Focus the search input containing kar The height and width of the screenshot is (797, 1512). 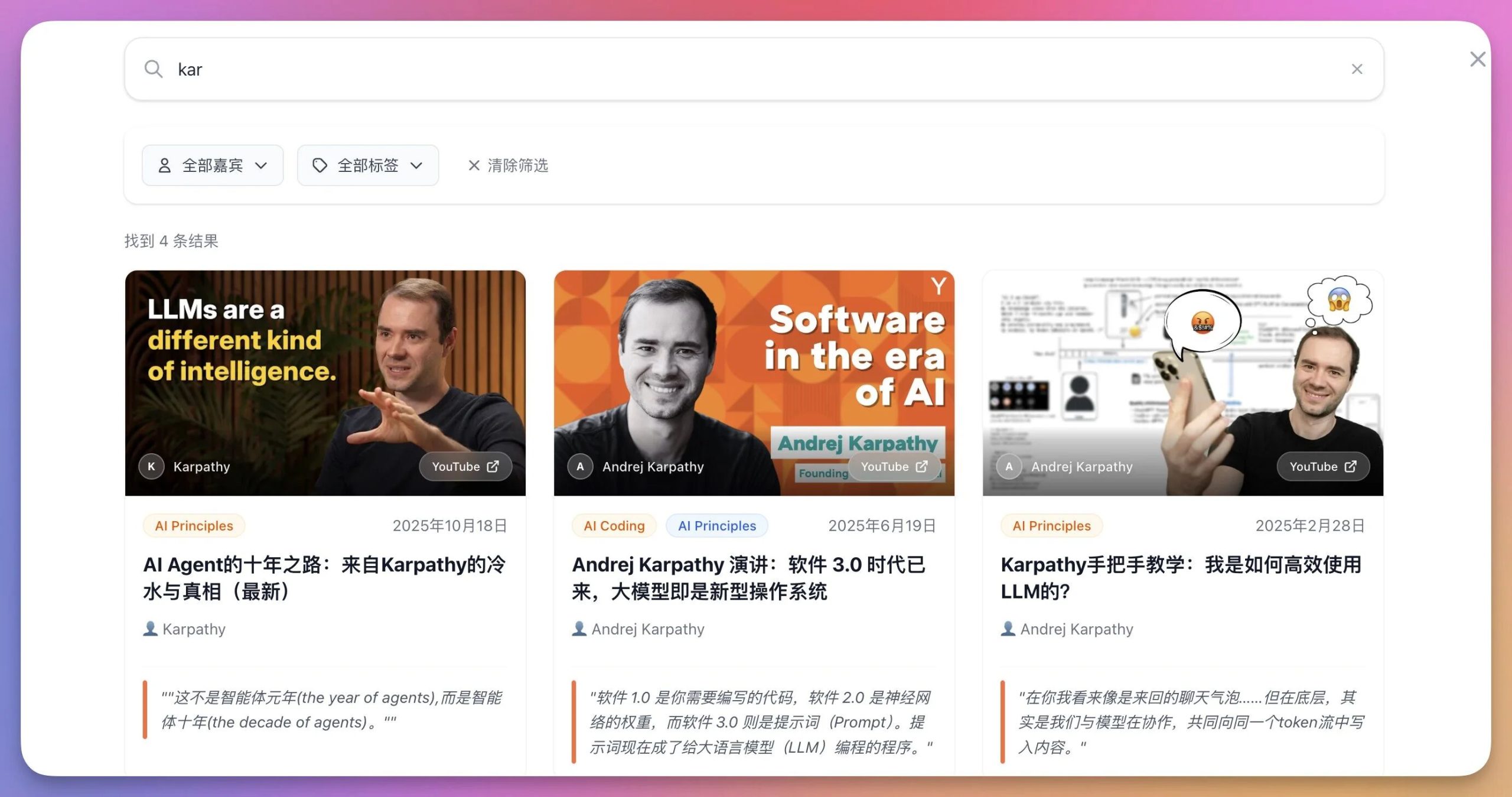pyautogui.click(x=709, y=69)
